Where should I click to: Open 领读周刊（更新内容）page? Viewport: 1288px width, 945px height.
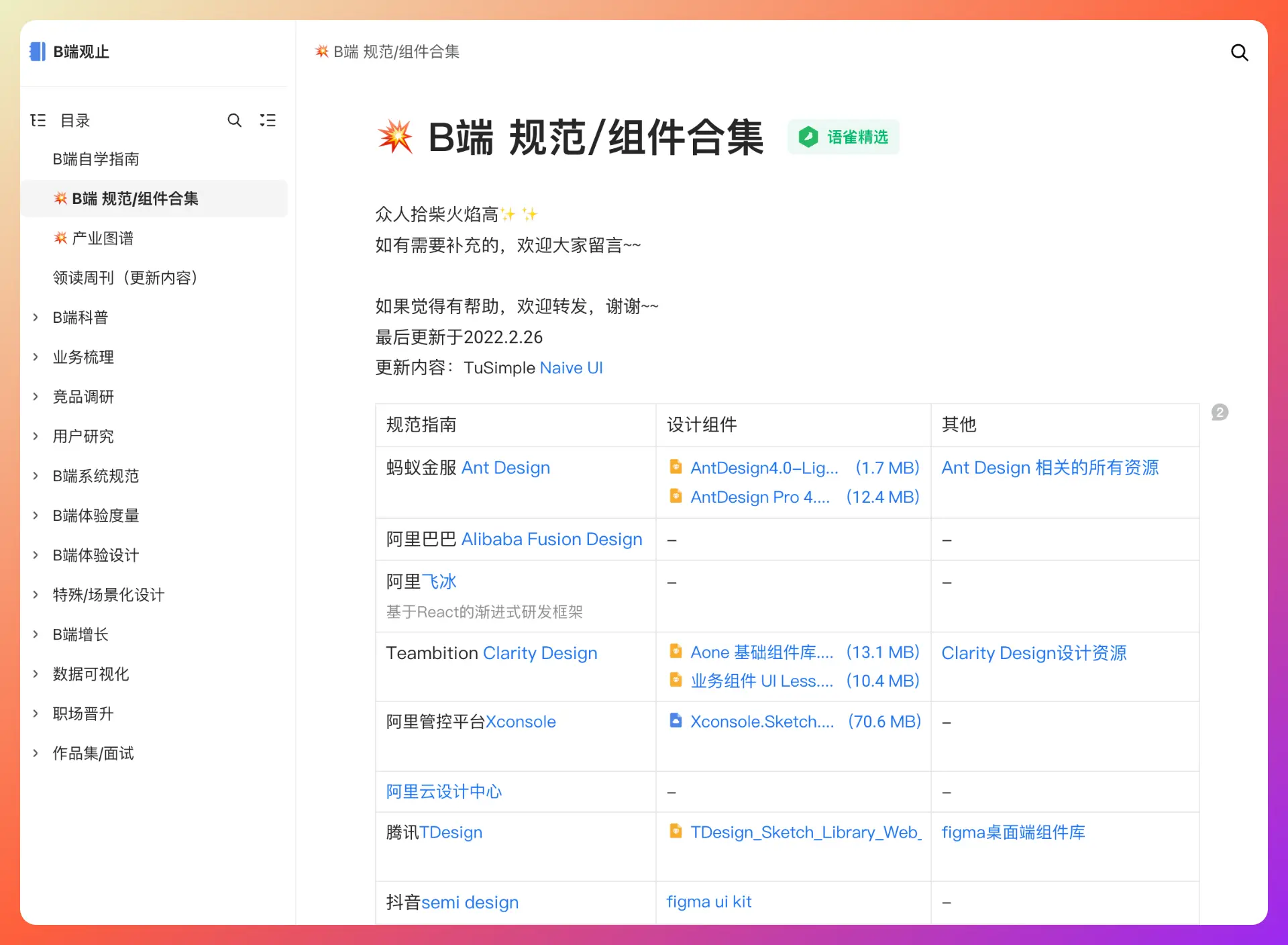(125, 278)
